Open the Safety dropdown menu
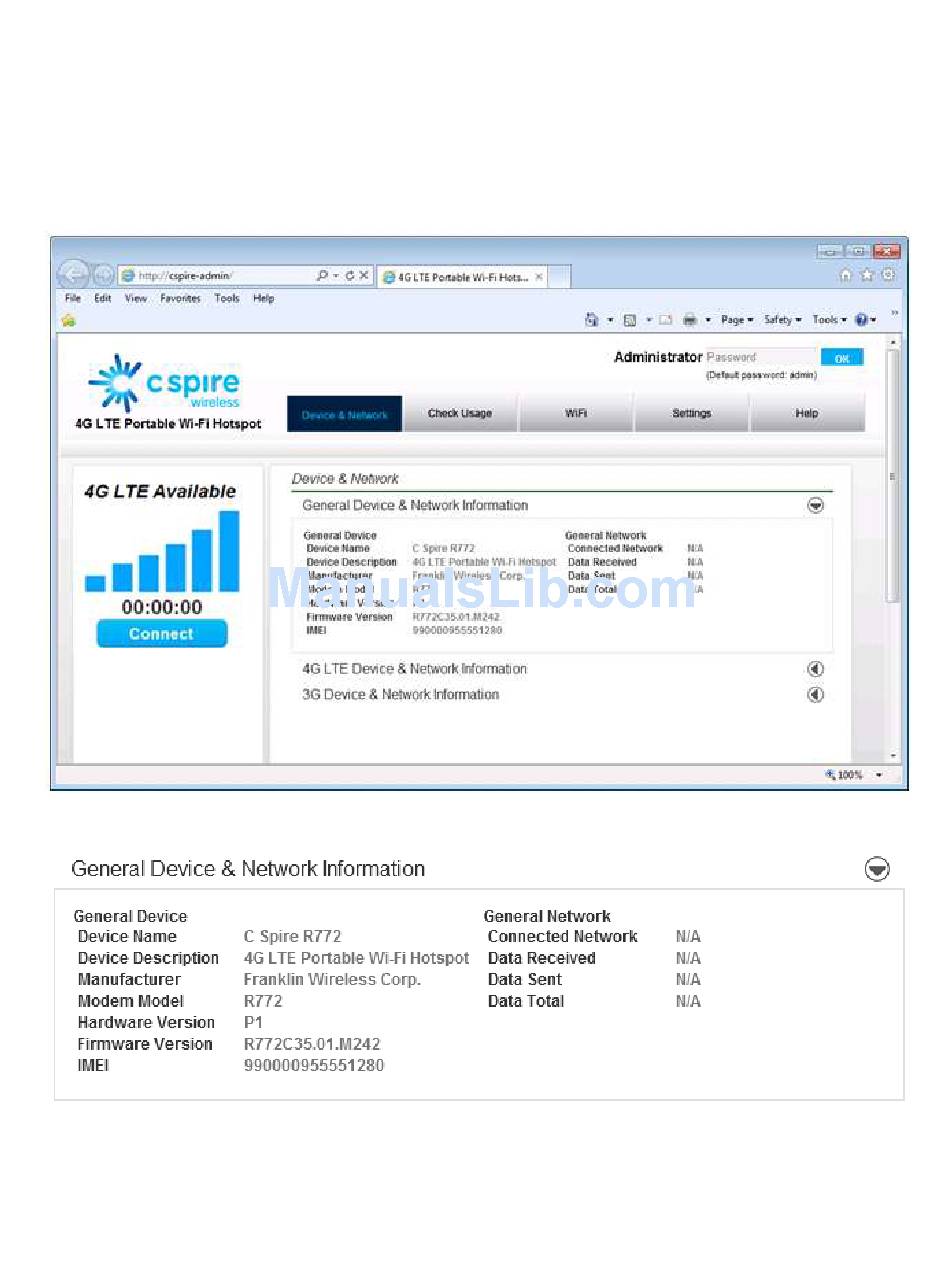This screenshot has height=1284, width=950. tap(782, 320)
